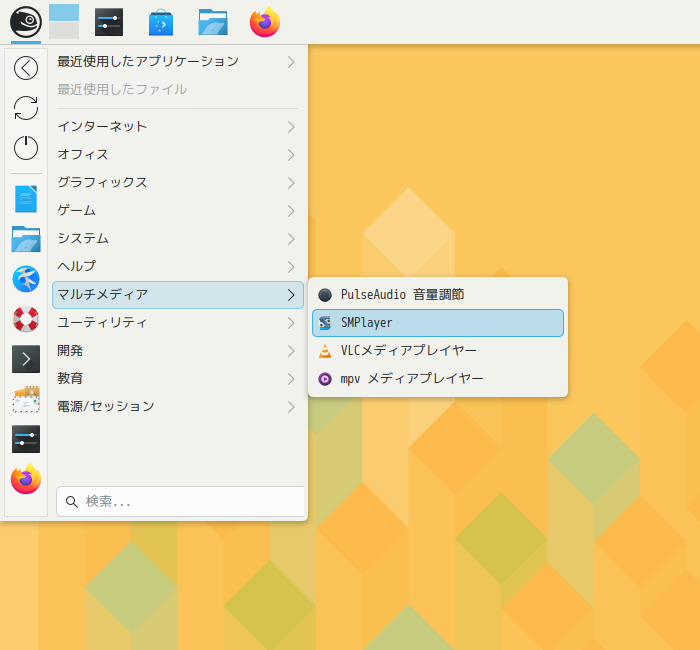Click the purple mpv player icon

tap(325, 379)
